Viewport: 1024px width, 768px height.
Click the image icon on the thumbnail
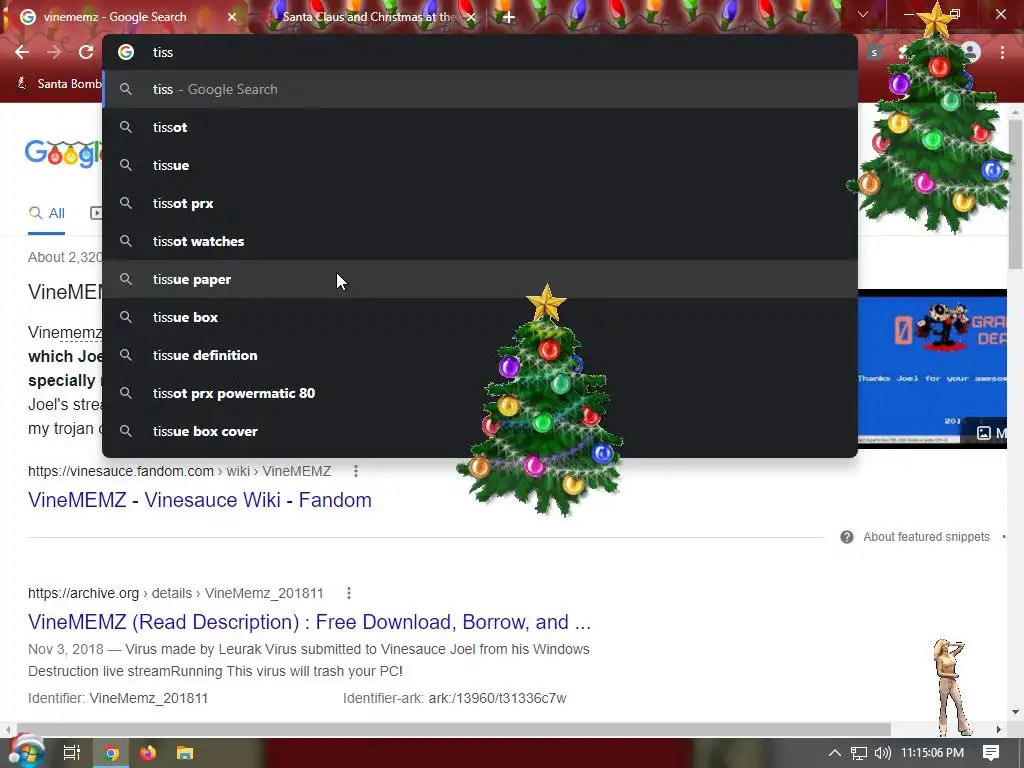(984, 433)
